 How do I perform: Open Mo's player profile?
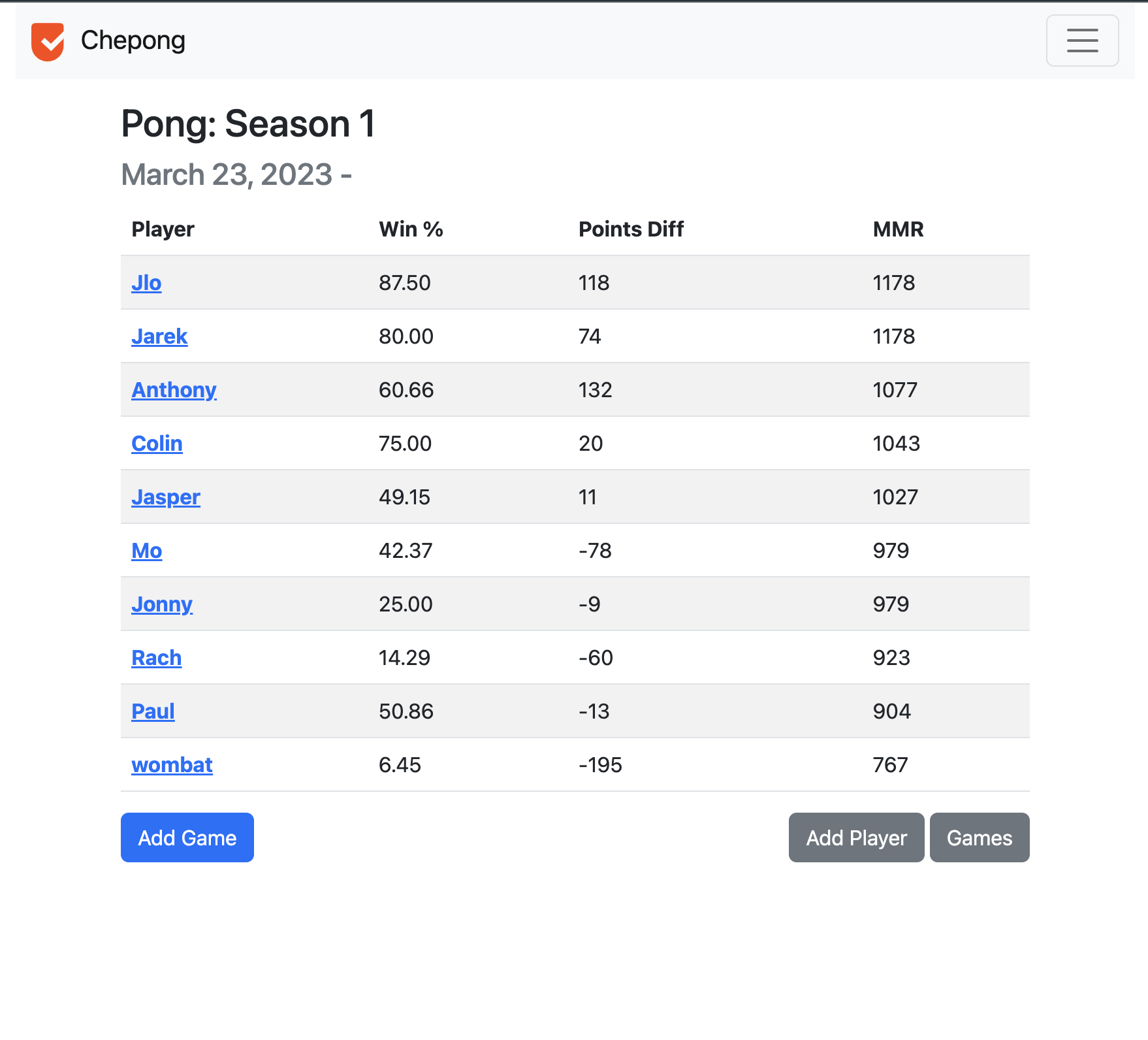pyautogui.click(x=146, y=551)
